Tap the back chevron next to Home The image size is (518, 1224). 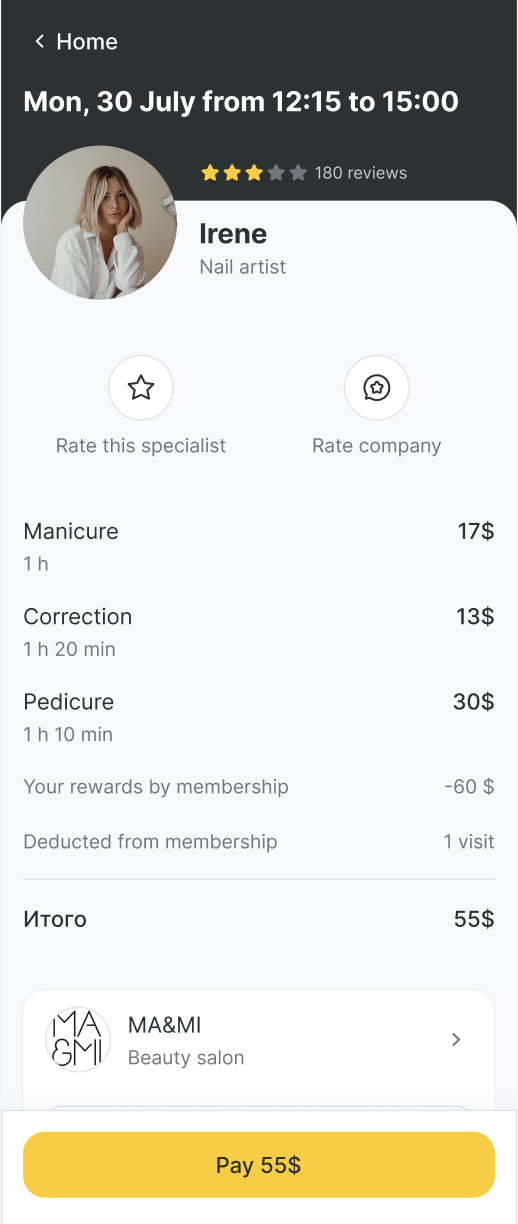point(40,41)
